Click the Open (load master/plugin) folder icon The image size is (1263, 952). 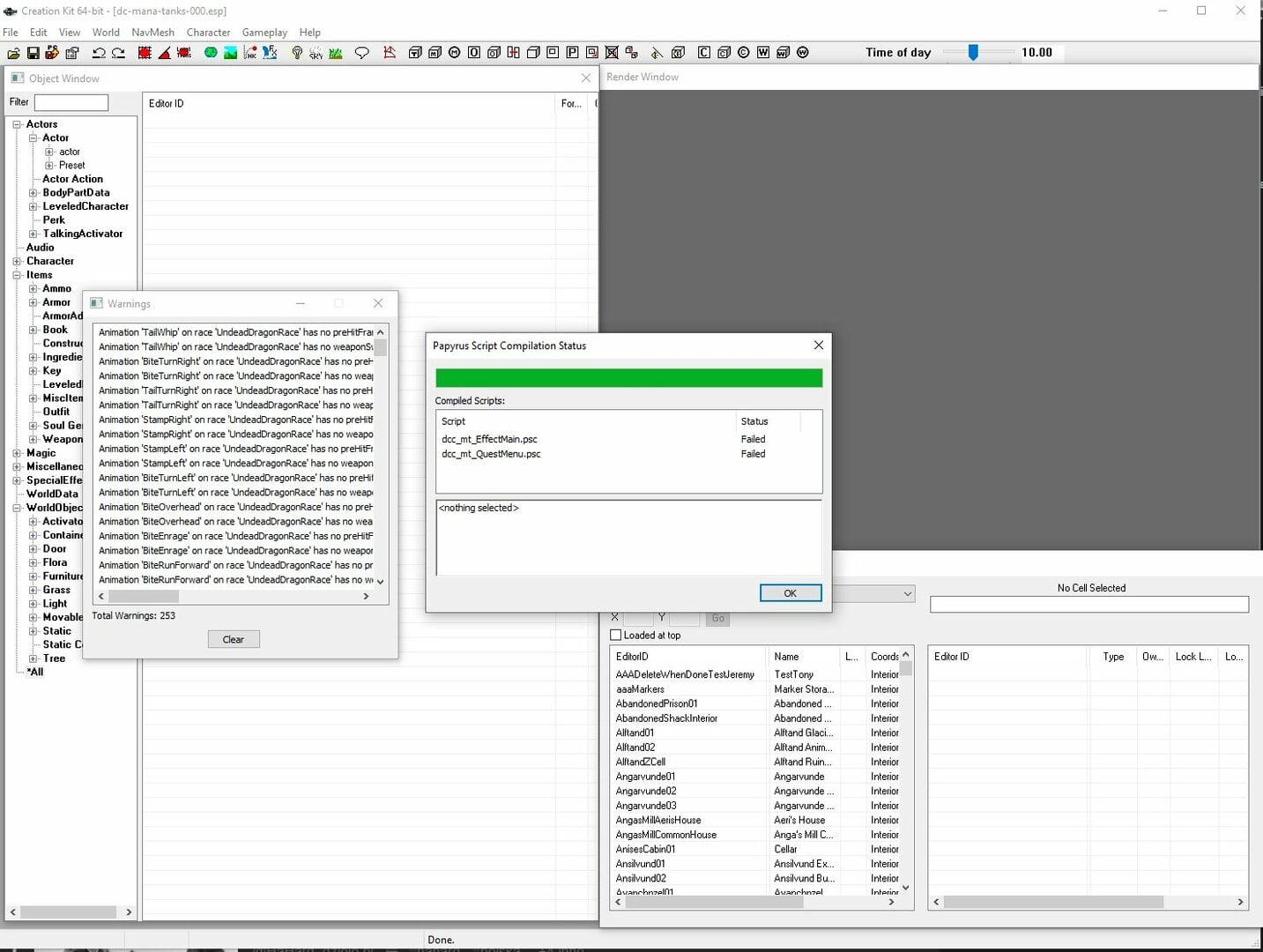coord(13,53)
